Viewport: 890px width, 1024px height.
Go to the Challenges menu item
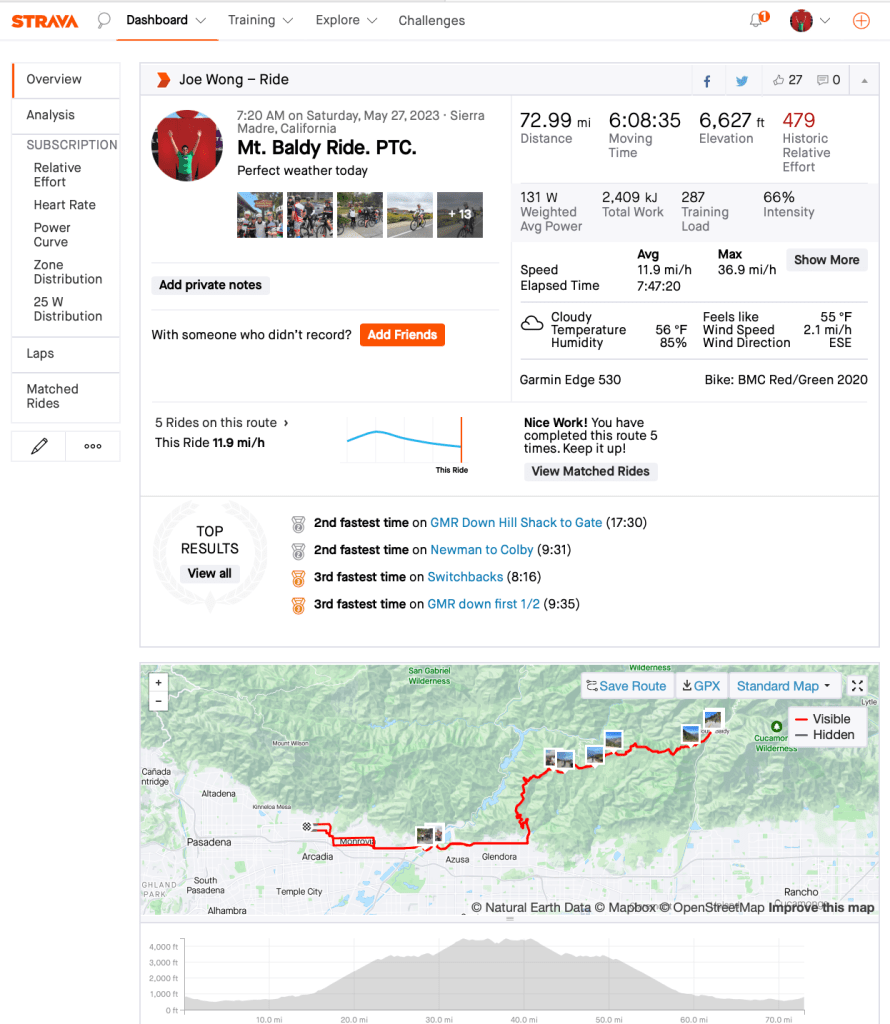tap(431, 20)
